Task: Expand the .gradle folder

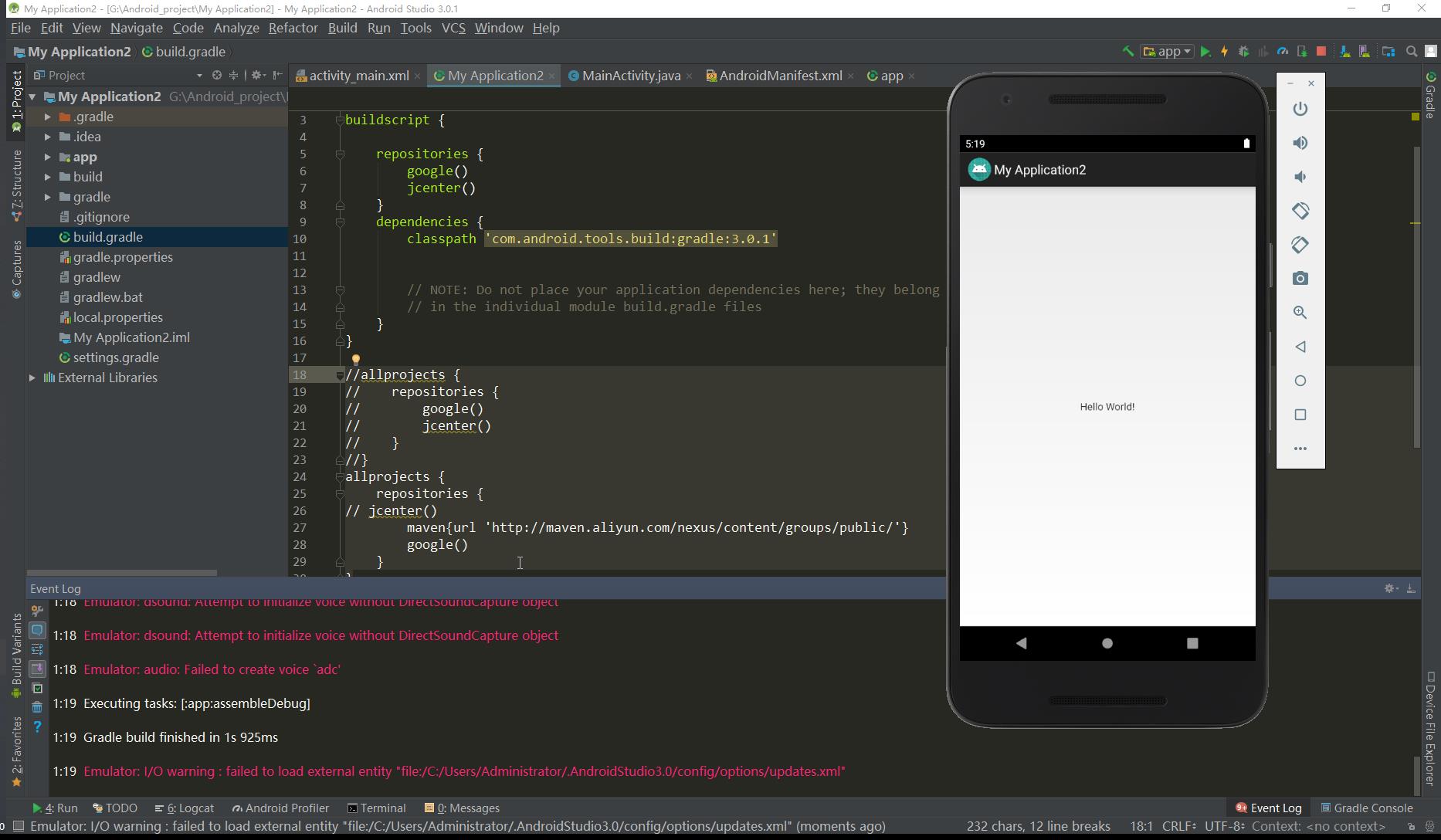Action: 48,117
